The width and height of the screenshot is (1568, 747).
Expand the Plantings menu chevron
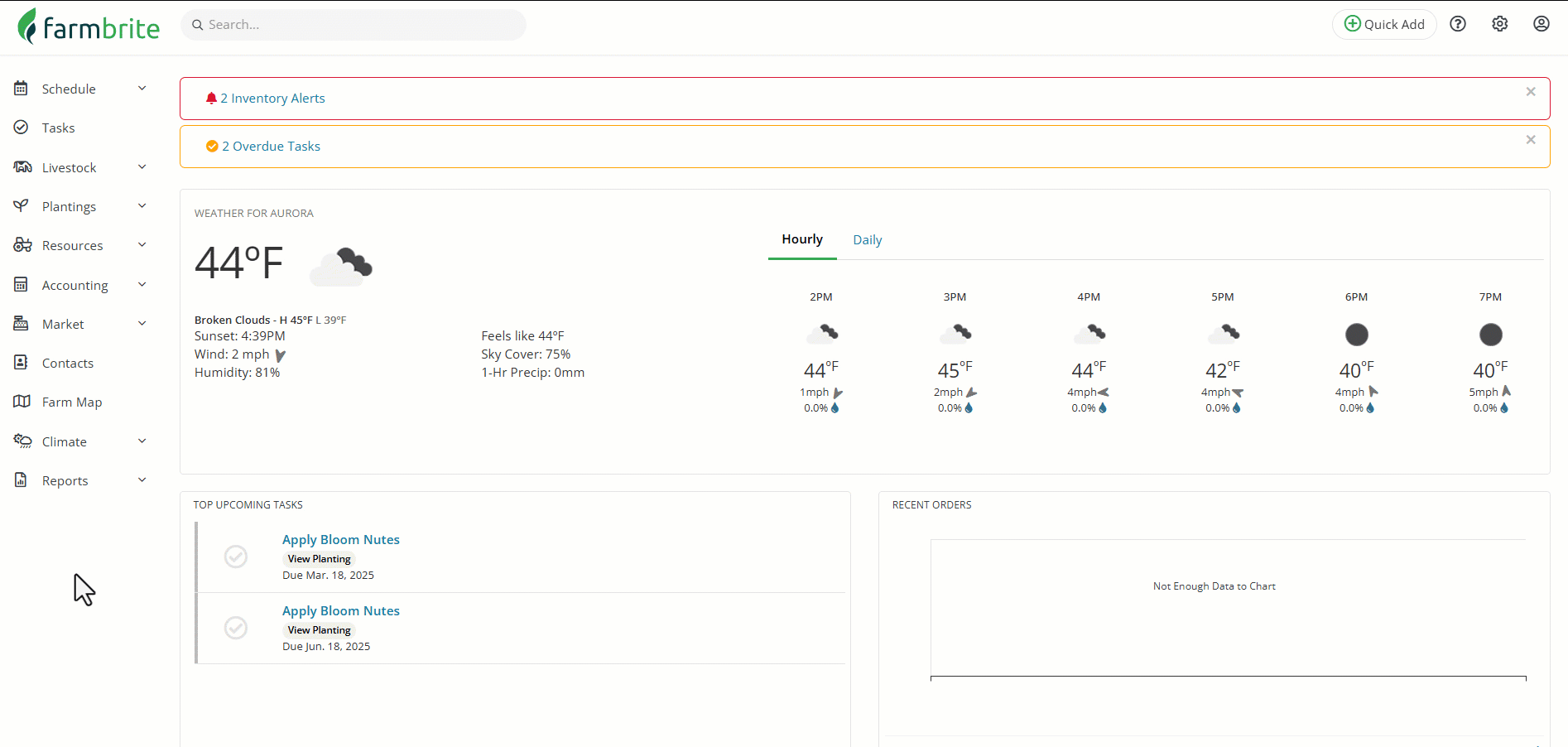pos(142,205)
